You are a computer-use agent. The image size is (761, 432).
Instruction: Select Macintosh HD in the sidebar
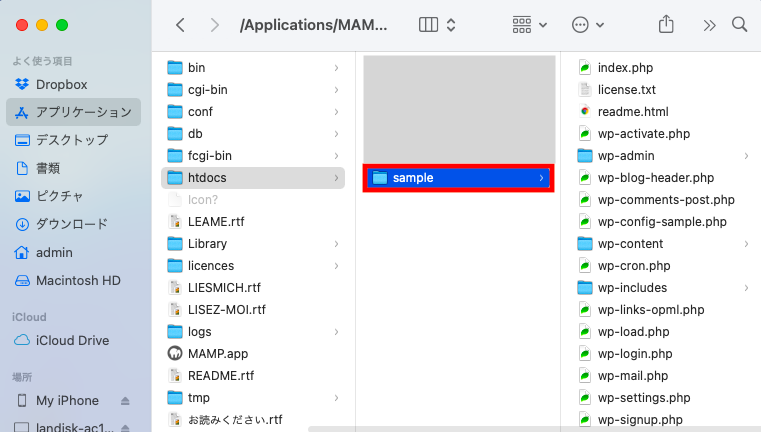[73, 281]
